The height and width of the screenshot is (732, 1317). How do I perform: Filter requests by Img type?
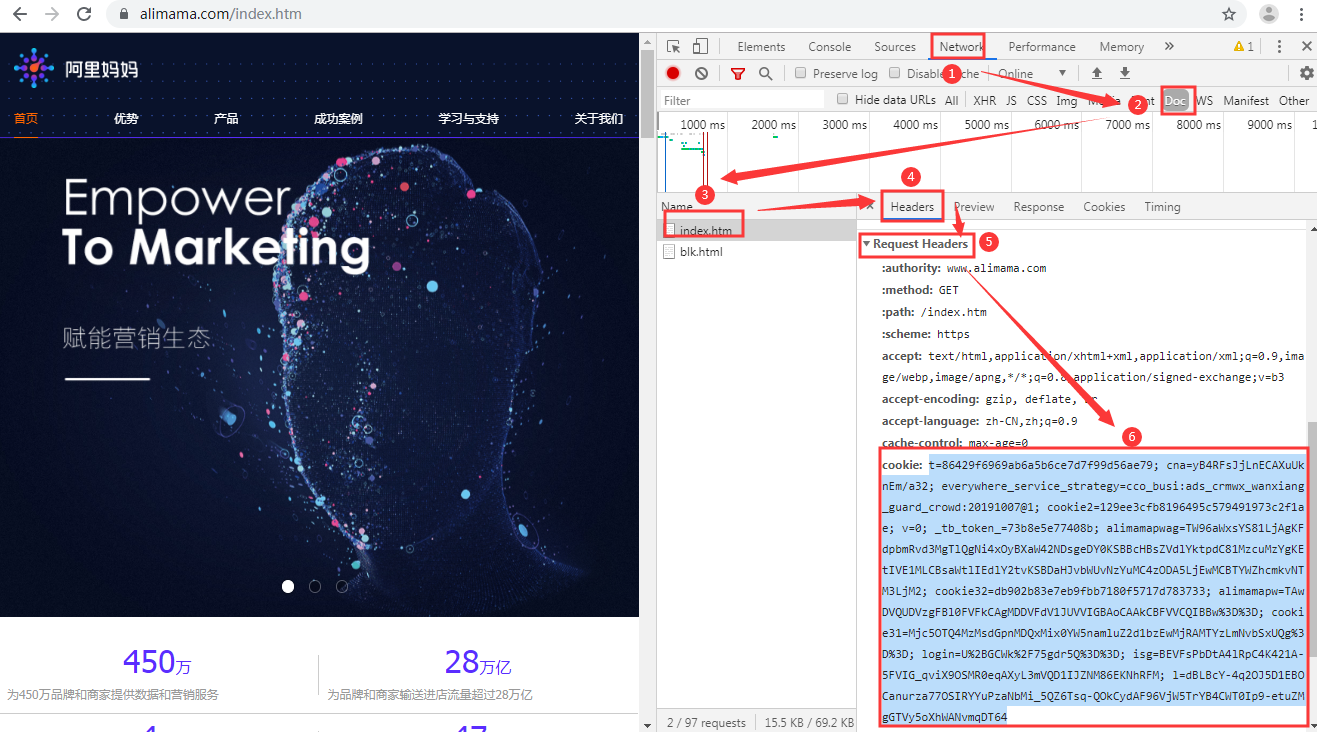click(1067, 100)
